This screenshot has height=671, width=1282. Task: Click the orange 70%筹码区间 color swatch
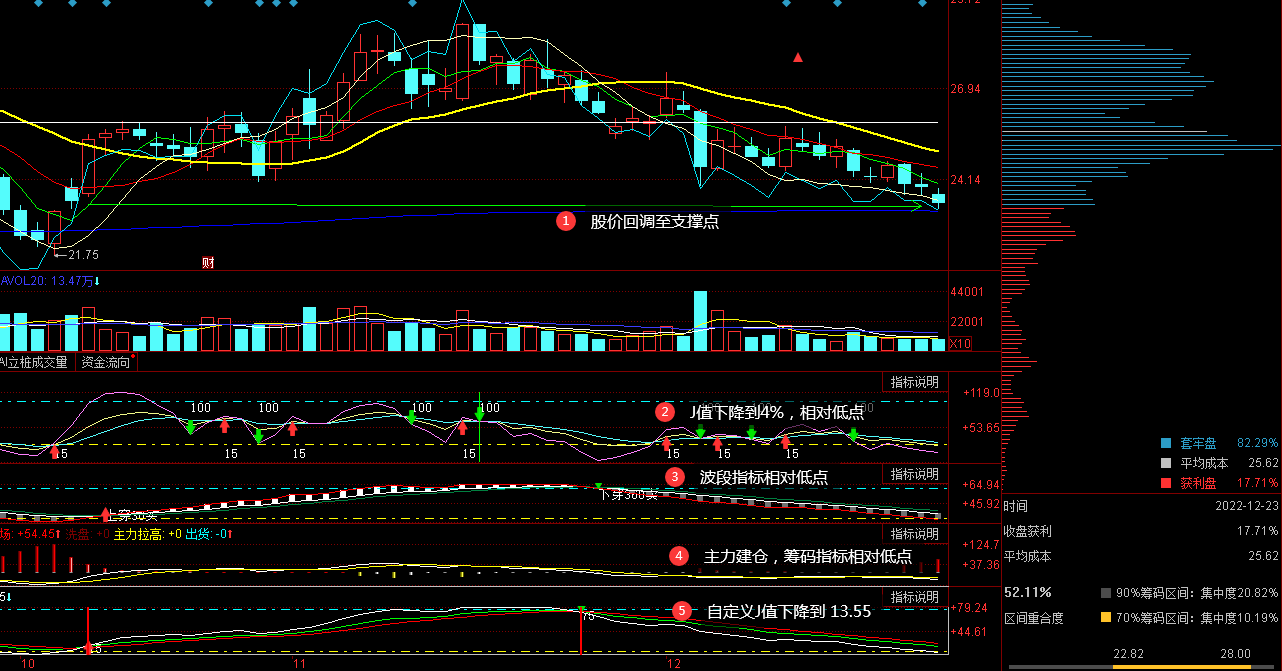coord(1105,618)
